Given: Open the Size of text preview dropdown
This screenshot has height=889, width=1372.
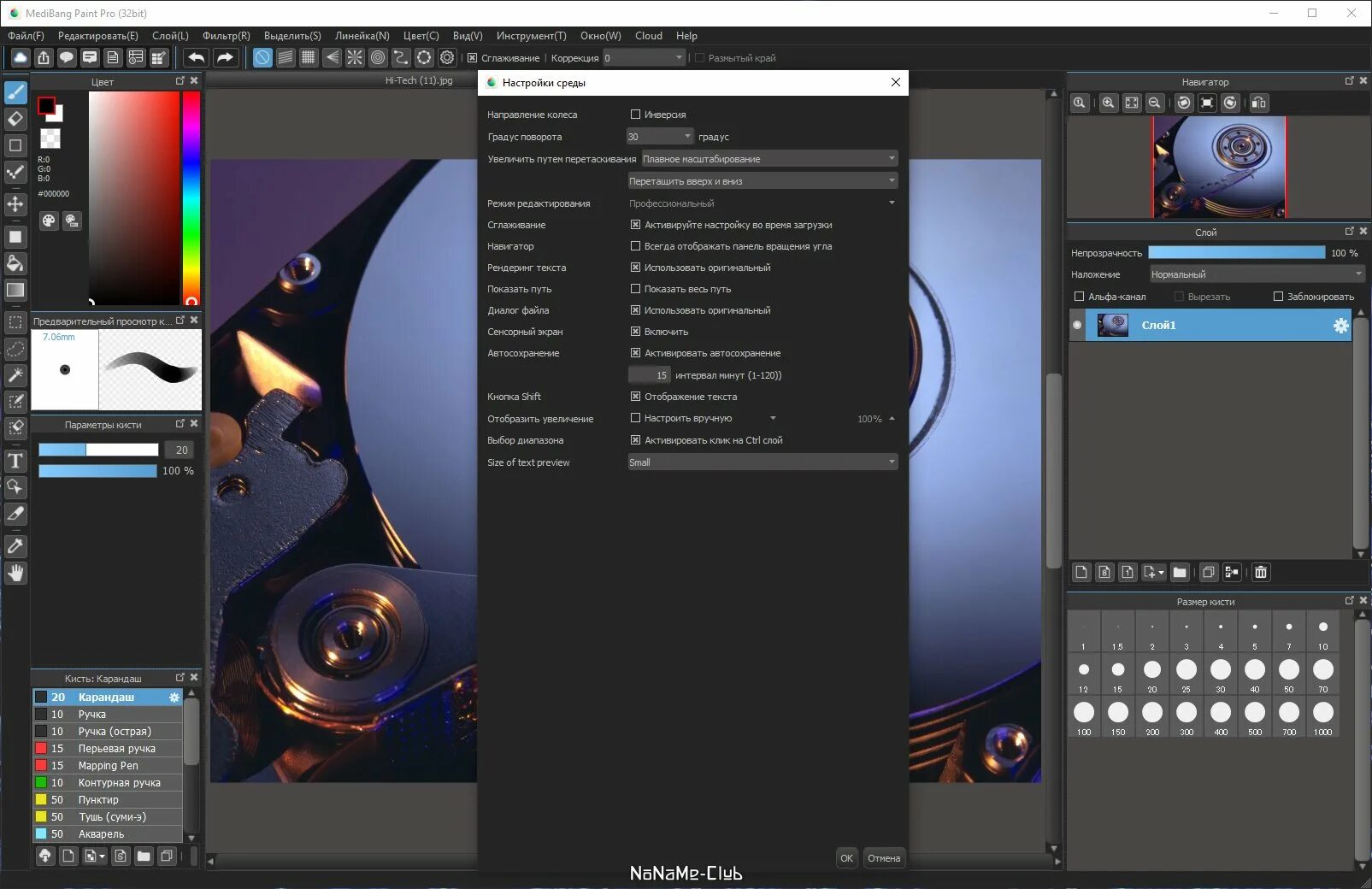Looking at the screenshot, I should (x=763, y=462).
